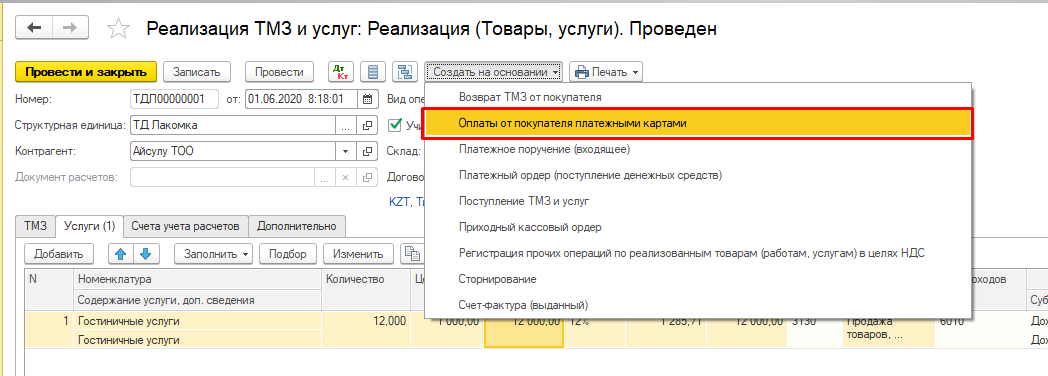The width and height of the screenshot is (1048, 376).
Task: Click the Номенклатура column header
Action: point(197,279)
